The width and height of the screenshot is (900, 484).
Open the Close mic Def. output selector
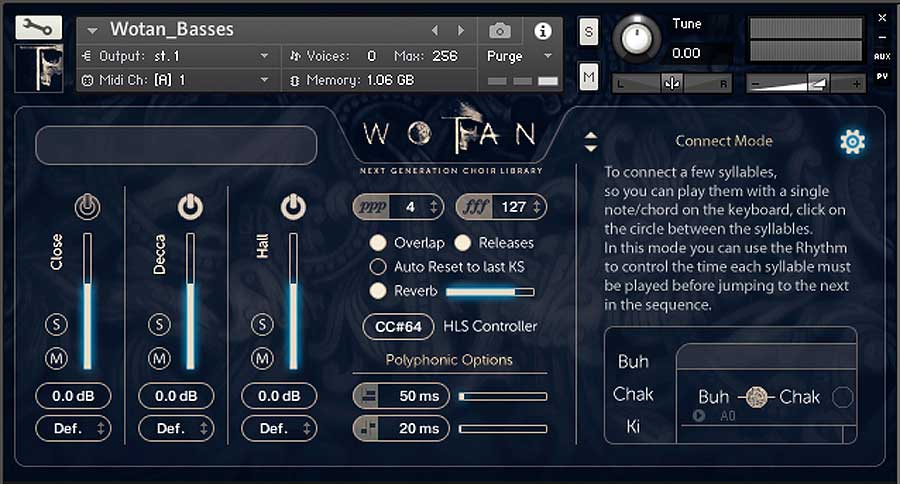click(73, 428)
